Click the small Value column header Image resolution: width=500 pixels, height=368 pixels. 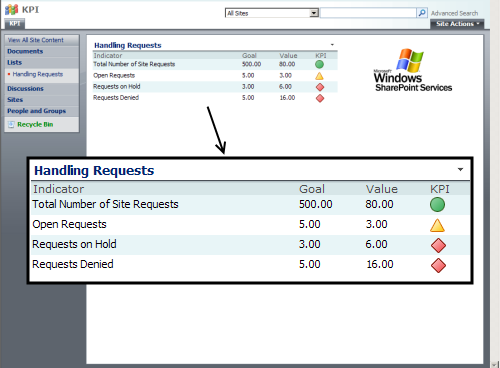click(288, 56)
